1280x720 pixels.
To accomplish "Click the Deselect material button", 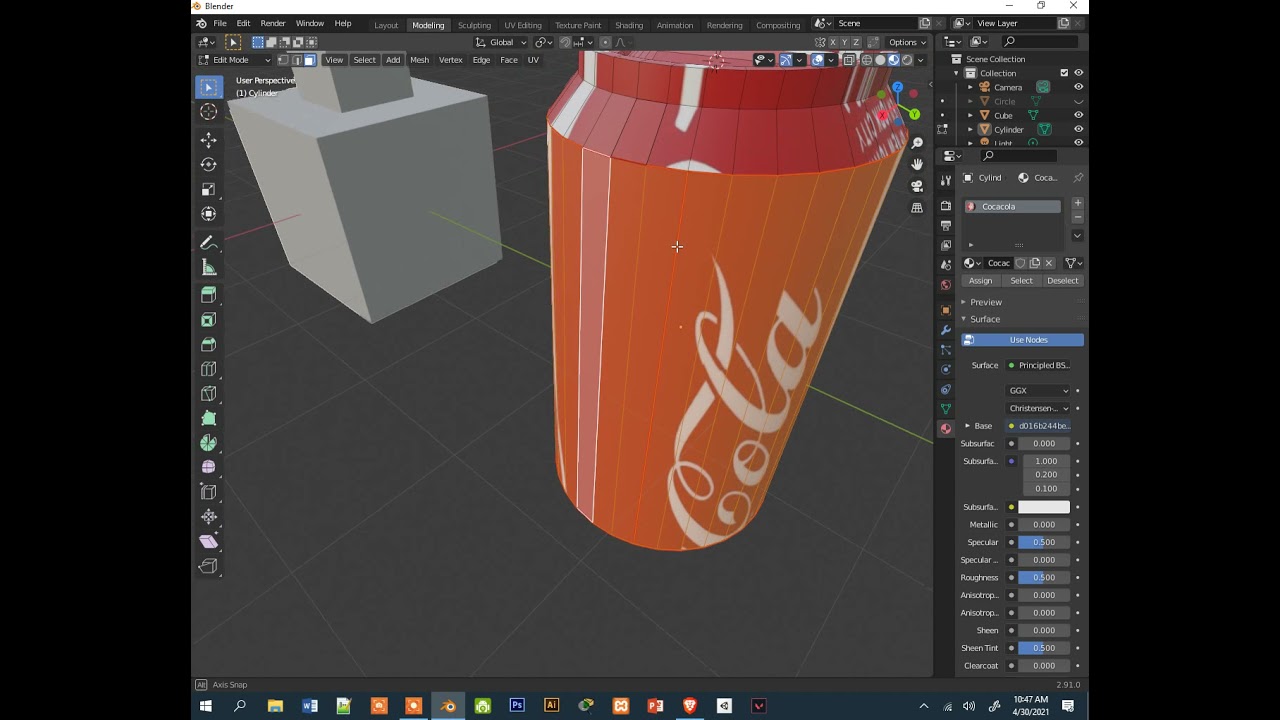I will point(1062,281).
